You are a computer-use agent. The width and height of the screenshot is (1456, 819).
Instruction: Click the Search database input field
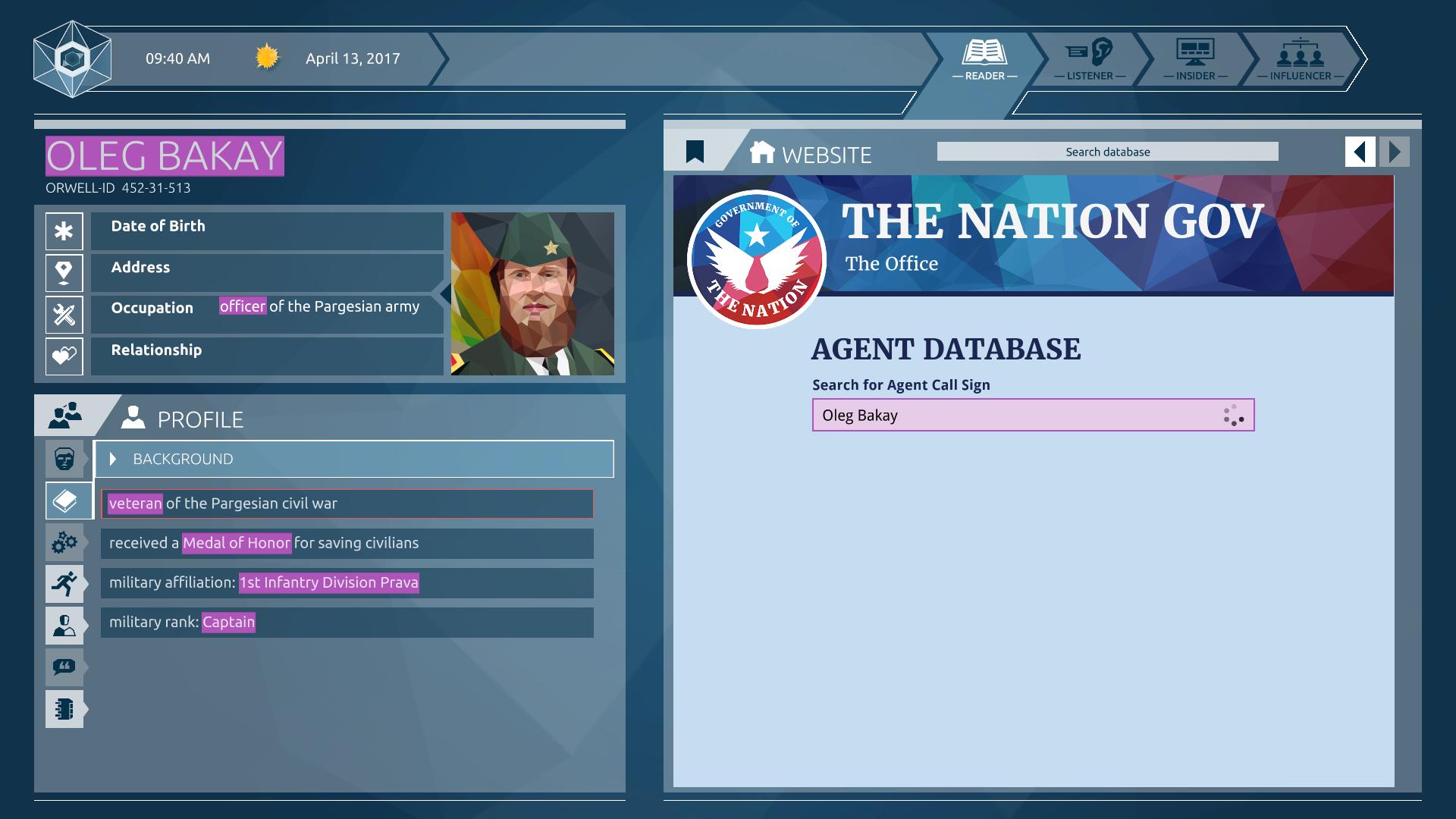coord(1107,152)
